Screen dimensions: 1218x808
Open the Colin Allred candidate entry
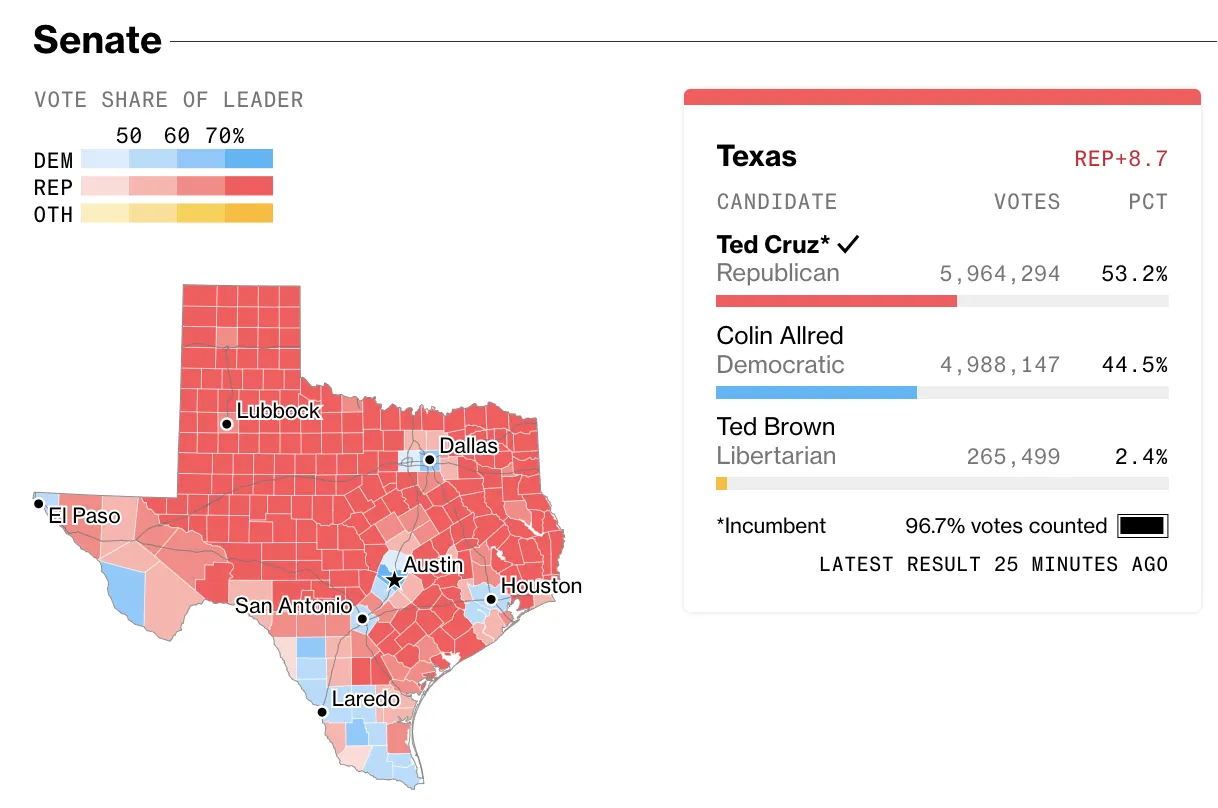point(780,336)
